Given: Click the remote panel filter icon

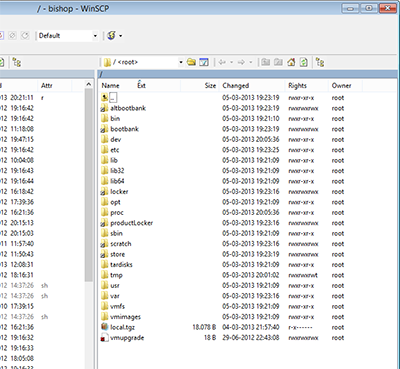Looking at the screenshot, I should pos(204,62).
